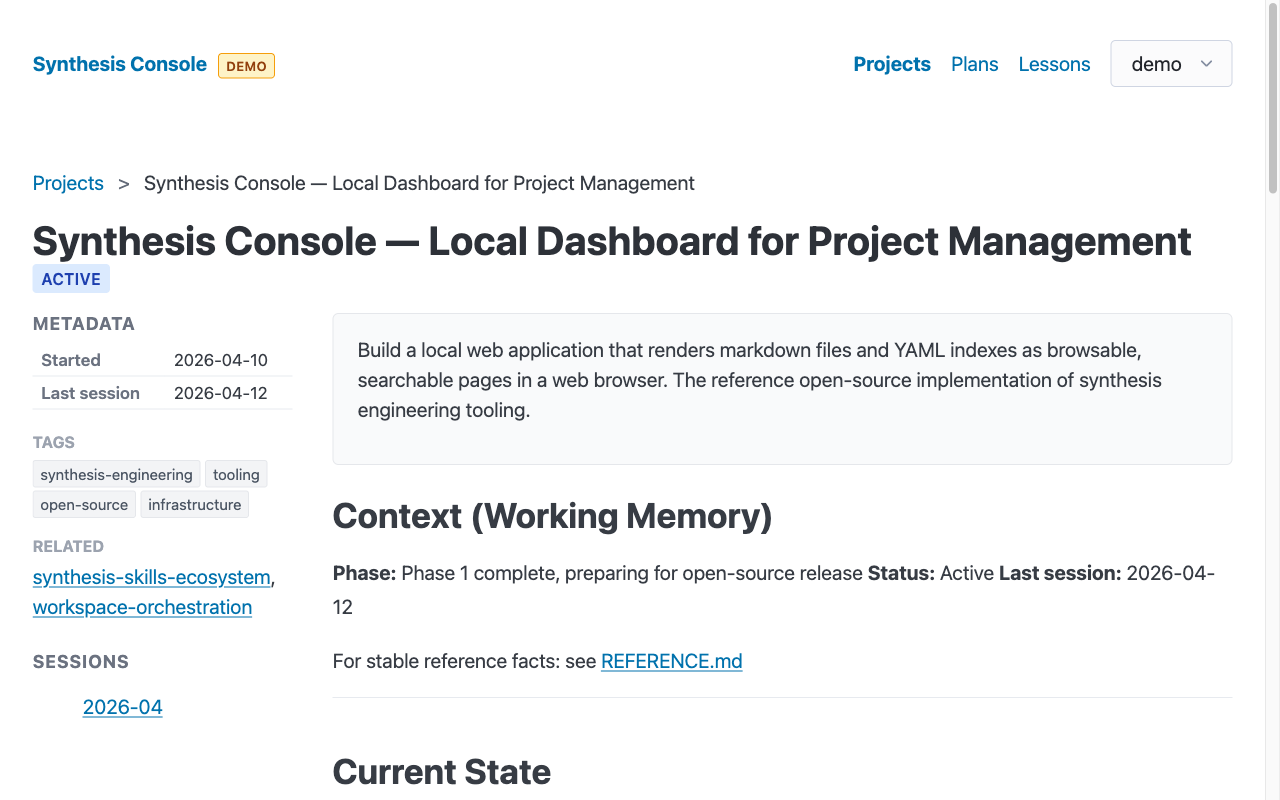Click the Synthesis Console logo
The width and height of the screenshot is (1280, 800).
(x=119, y=64)
